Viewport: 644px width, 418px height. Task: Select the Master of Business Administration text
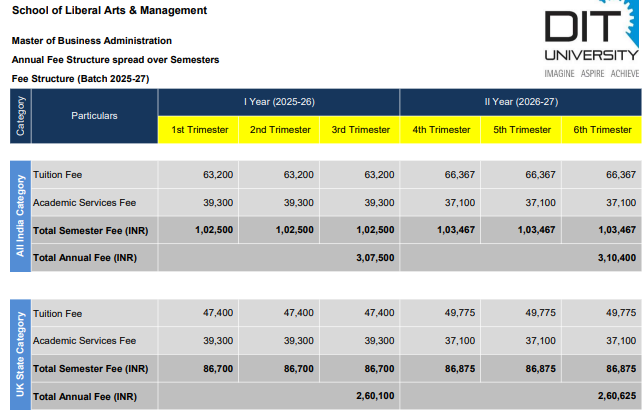pyautogui.click(x=91, y=41)
